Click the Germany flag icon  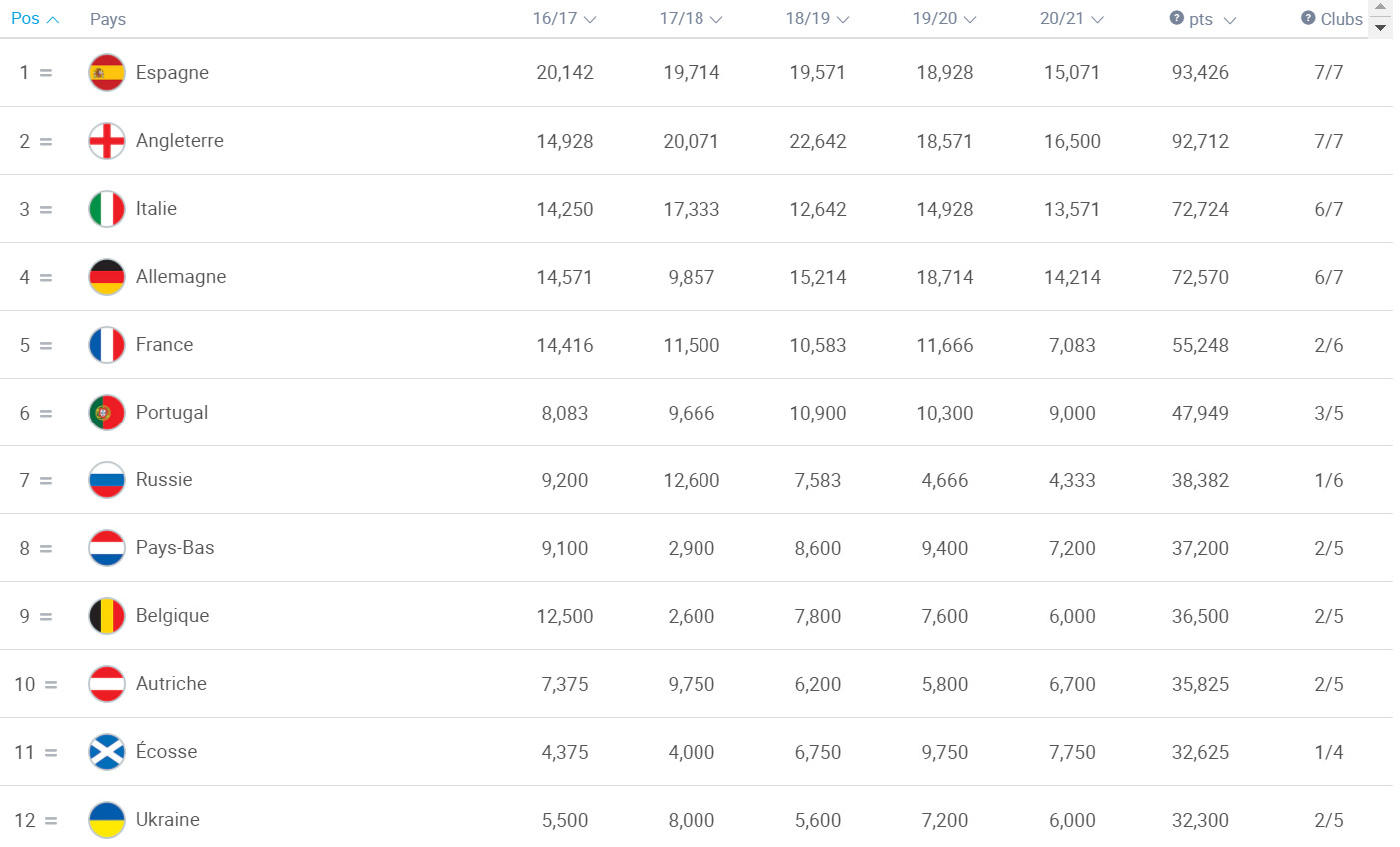[x=107, y=277]
